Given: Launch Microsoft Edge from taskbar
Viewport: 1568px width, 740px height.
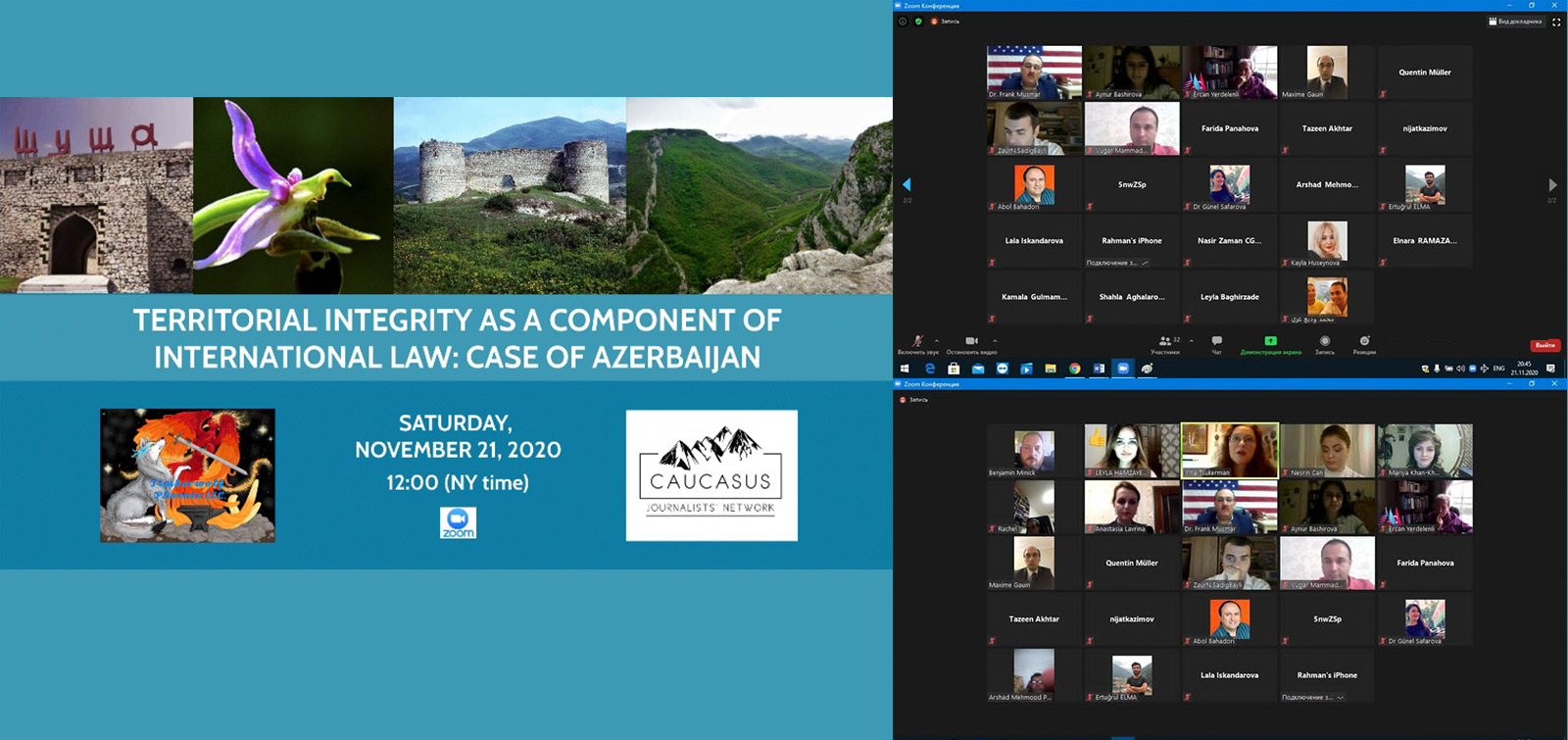Looking at the screenshot, I should coord(929,369).
